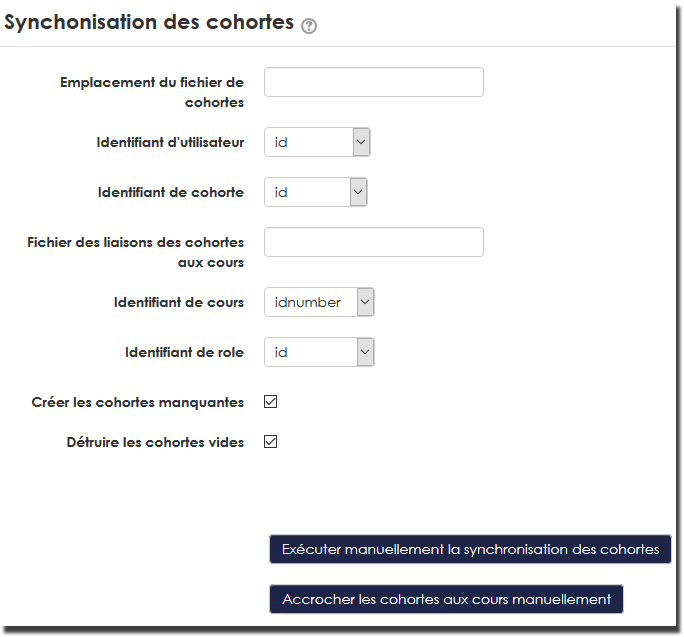Expand the Identifiant de cohorte dropdown
Image resolution: width=684 pixels, height=637 pixels.
[x=315, y=192]
